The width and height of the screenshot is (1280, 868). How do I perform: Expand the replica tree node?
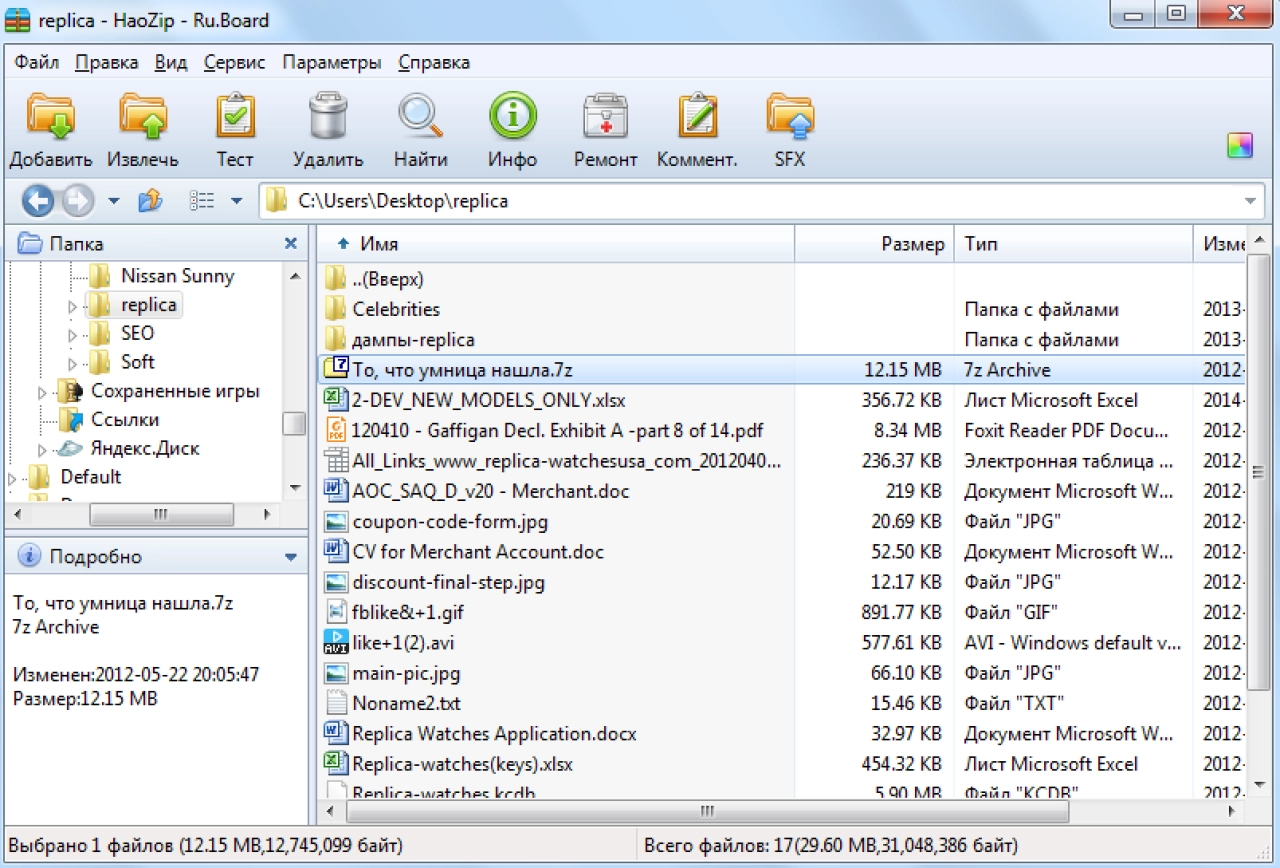pos(72,305)
